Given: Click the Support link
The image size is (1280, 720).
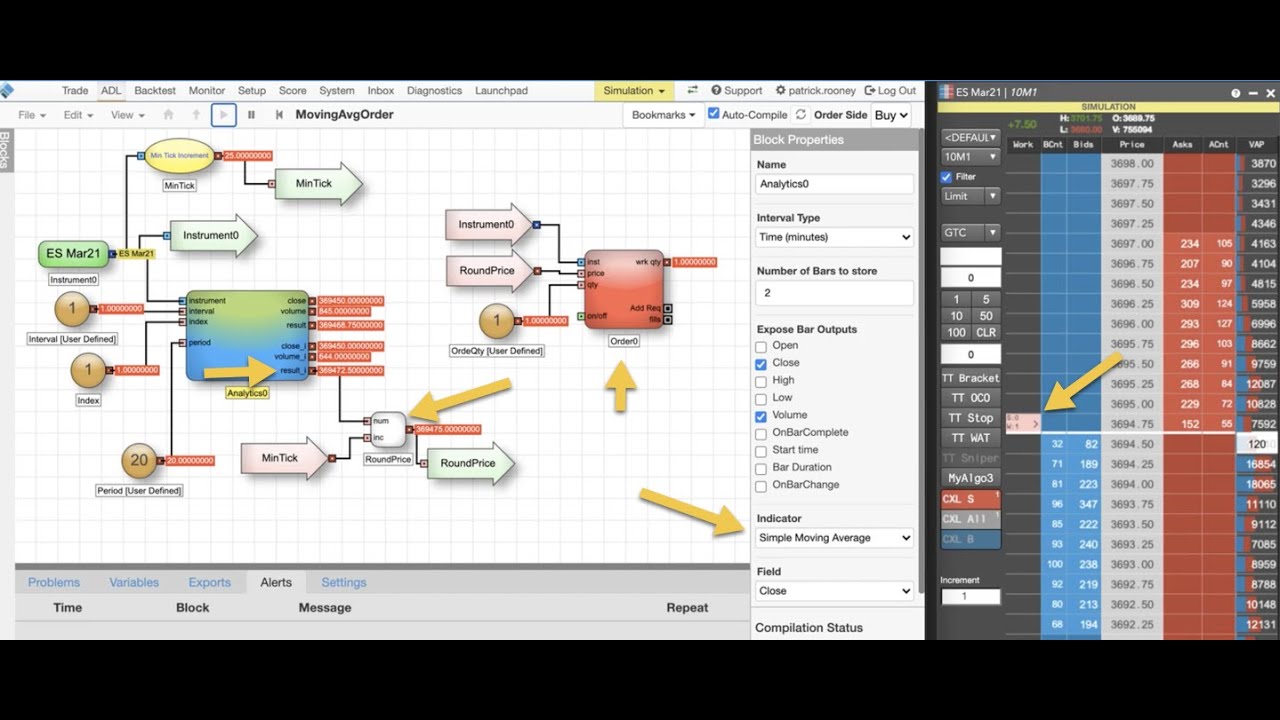Looking at the screenshot, I should (736, 90).
